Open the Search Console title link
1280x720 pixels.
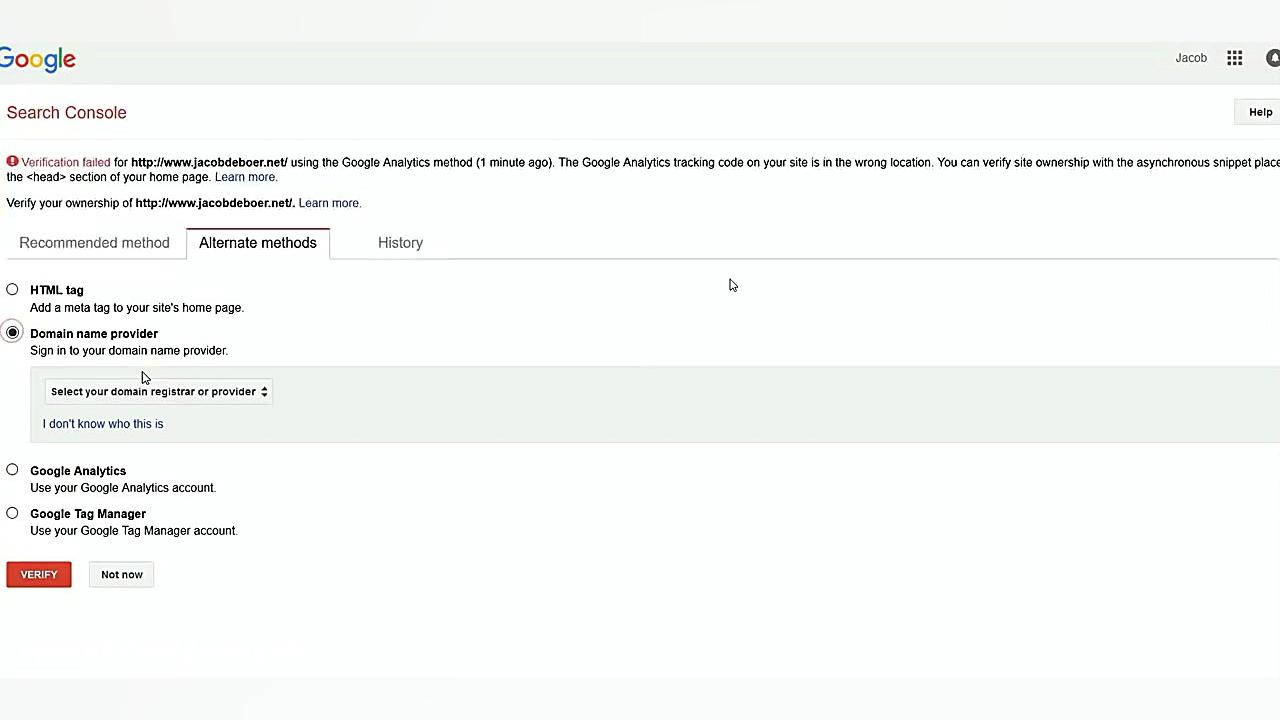click(x=67, y=113)
